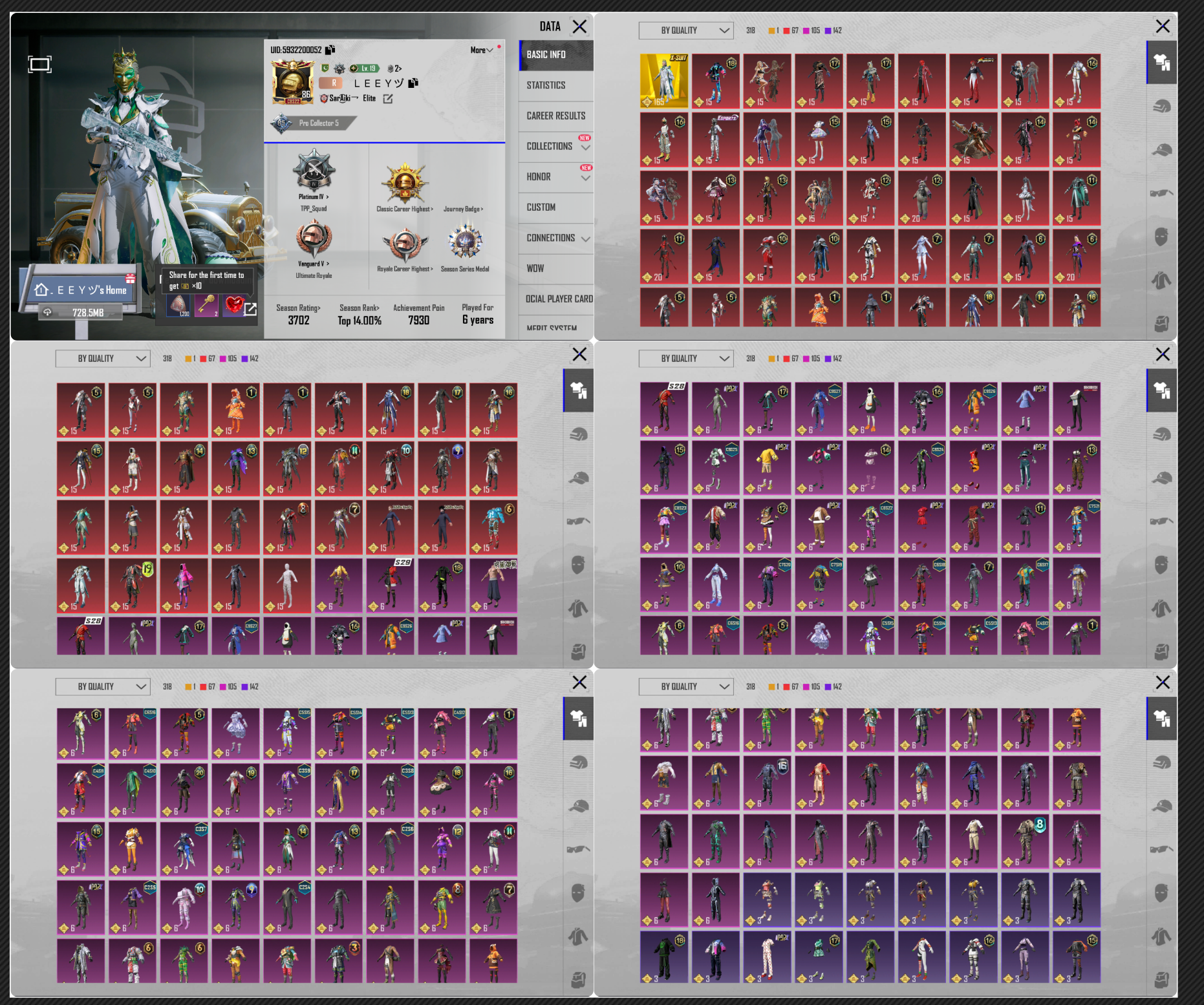This screenshot has width=1204, height=1005.
Task: Choose mask category icon in top-right inventory panel
Action: (x=1162, y=237)
